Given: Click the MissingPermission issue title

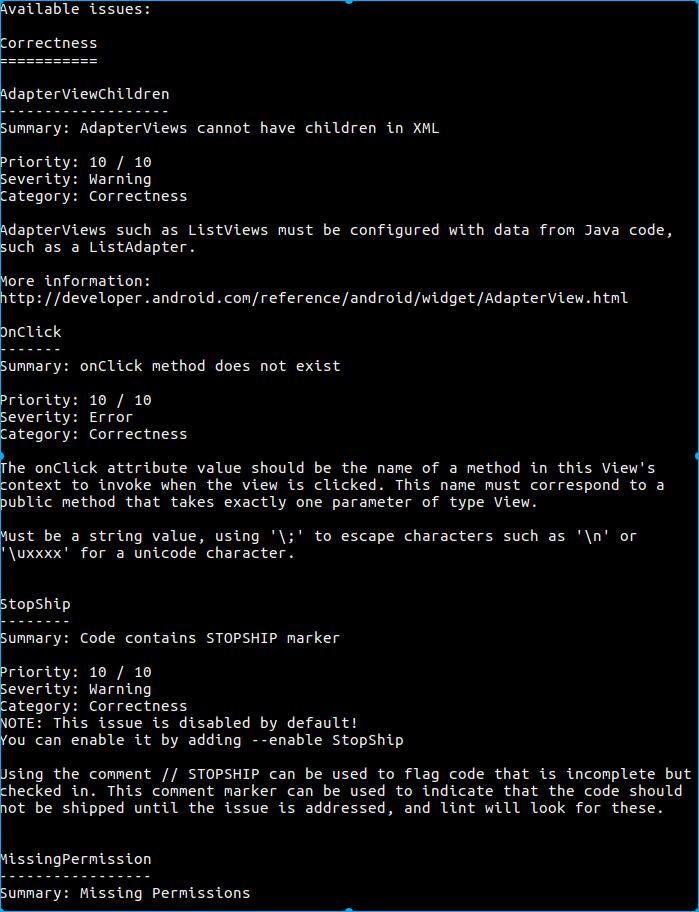Looking at the screenshot, I should click(x=76, y=859).
